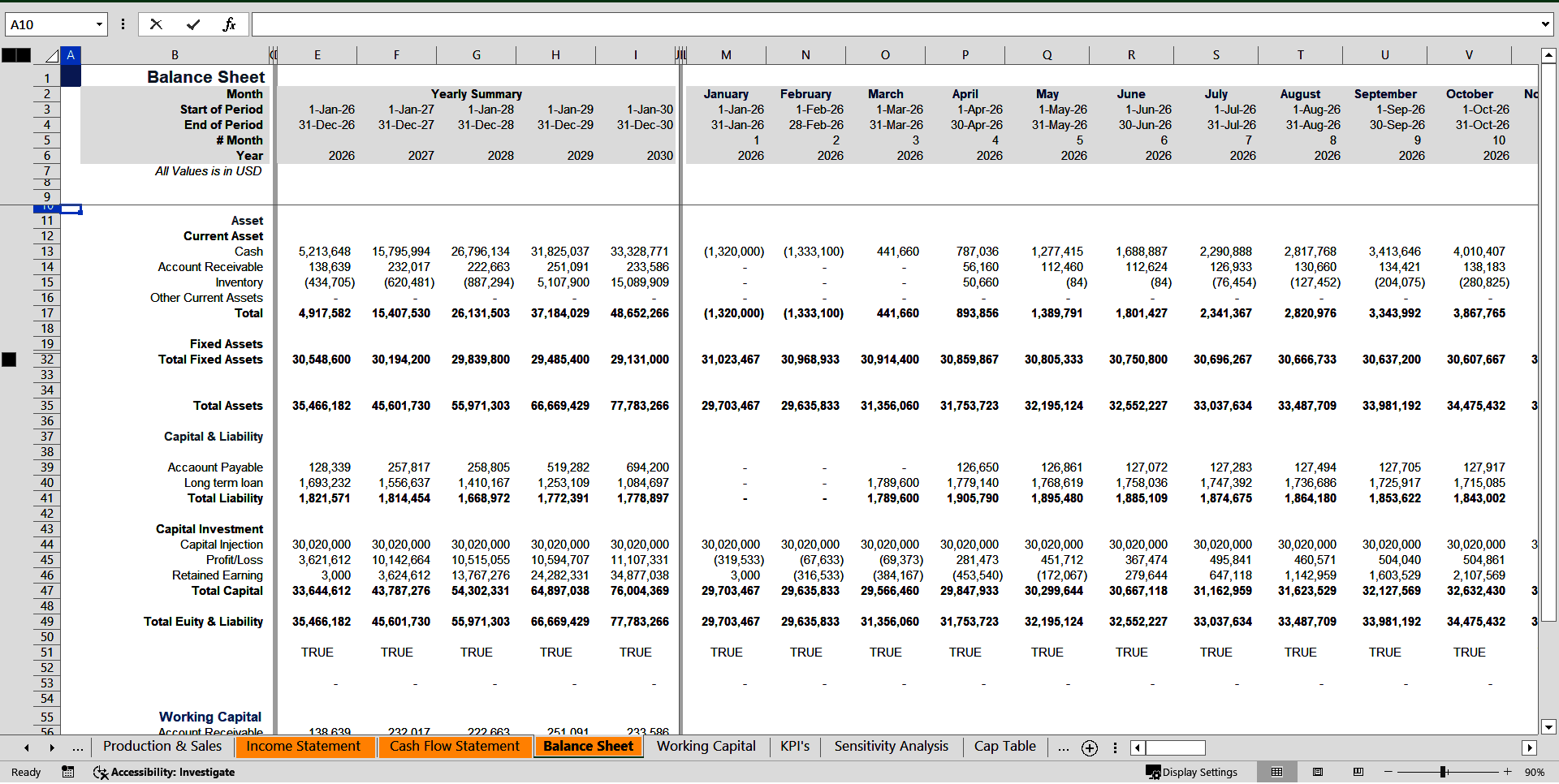Open Accessibility: Investigate checker
Viewport: 1559px width, 784px height.
164,772
